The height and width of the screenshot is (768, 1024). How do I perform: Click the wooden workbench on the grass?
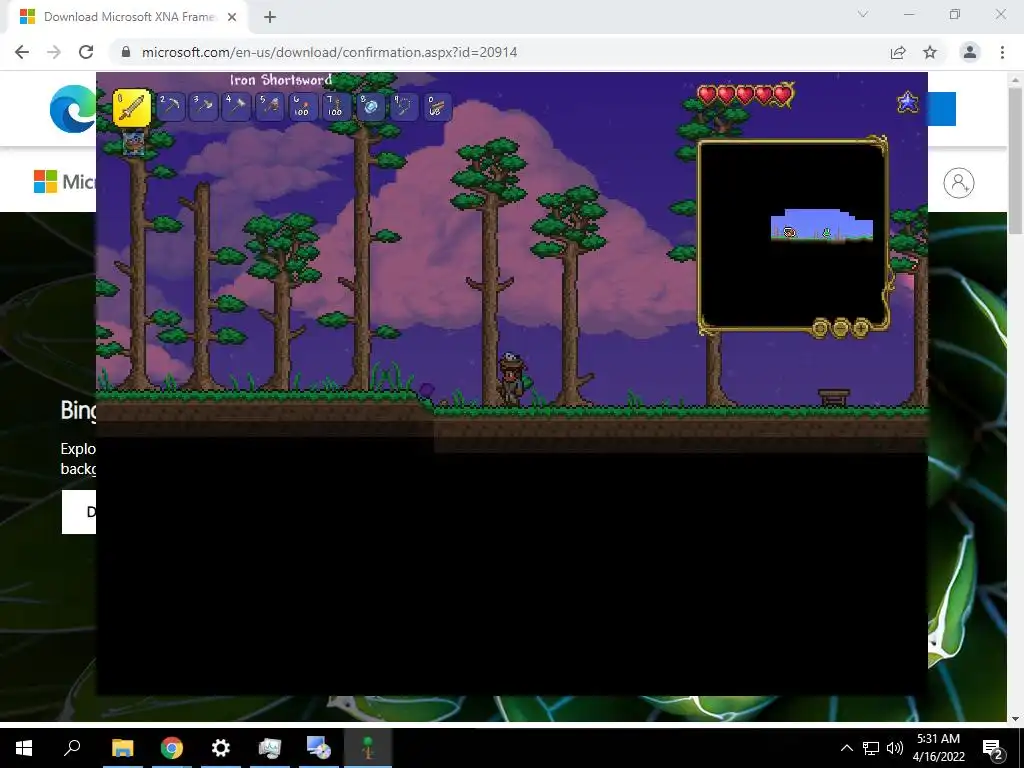point(834,397)
